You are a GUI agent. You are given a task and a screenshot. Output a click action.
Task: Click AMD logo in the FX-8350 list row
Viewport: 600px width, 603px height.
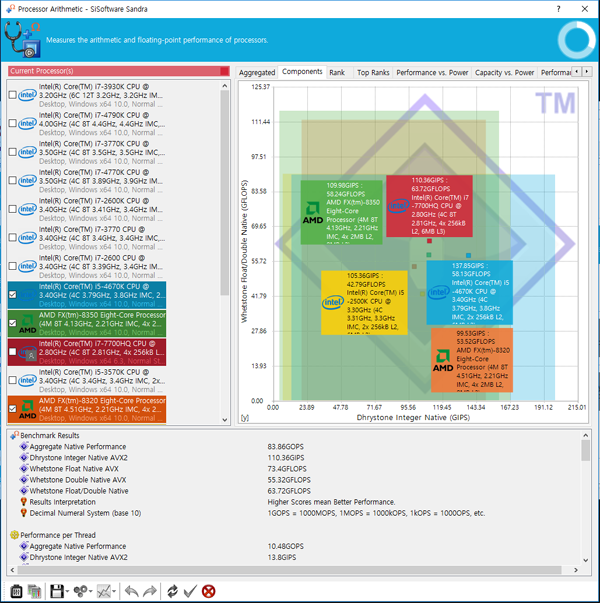tap(28, 324)
